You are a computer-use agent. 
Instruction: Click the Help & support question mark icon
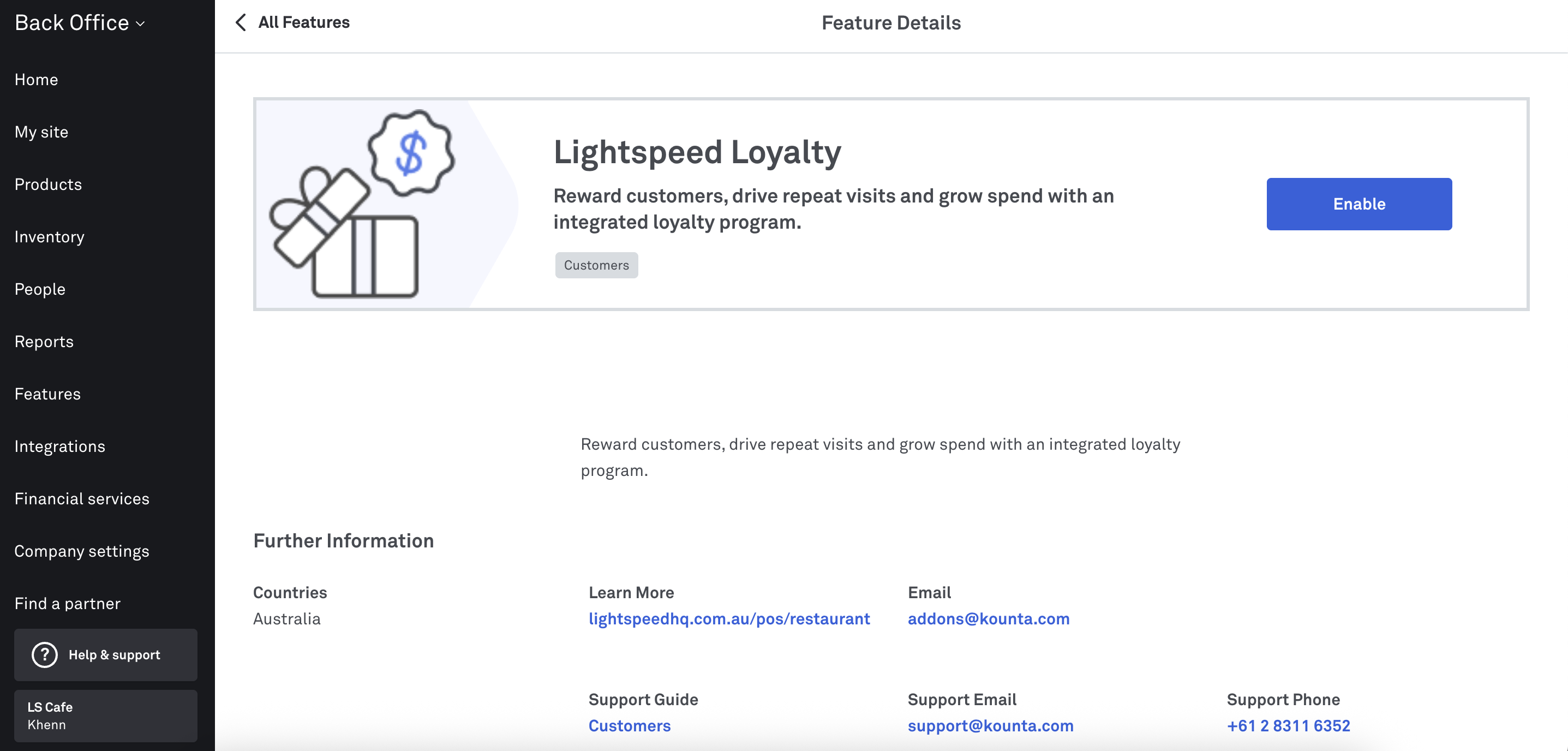(44, 655)
